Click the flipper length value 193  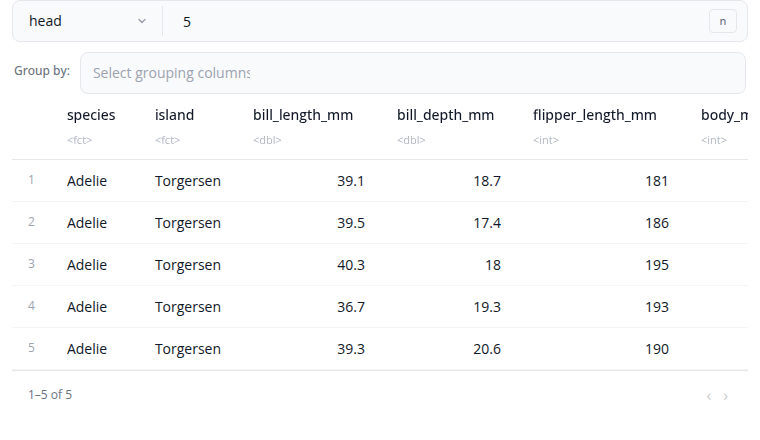coord(657,307)
